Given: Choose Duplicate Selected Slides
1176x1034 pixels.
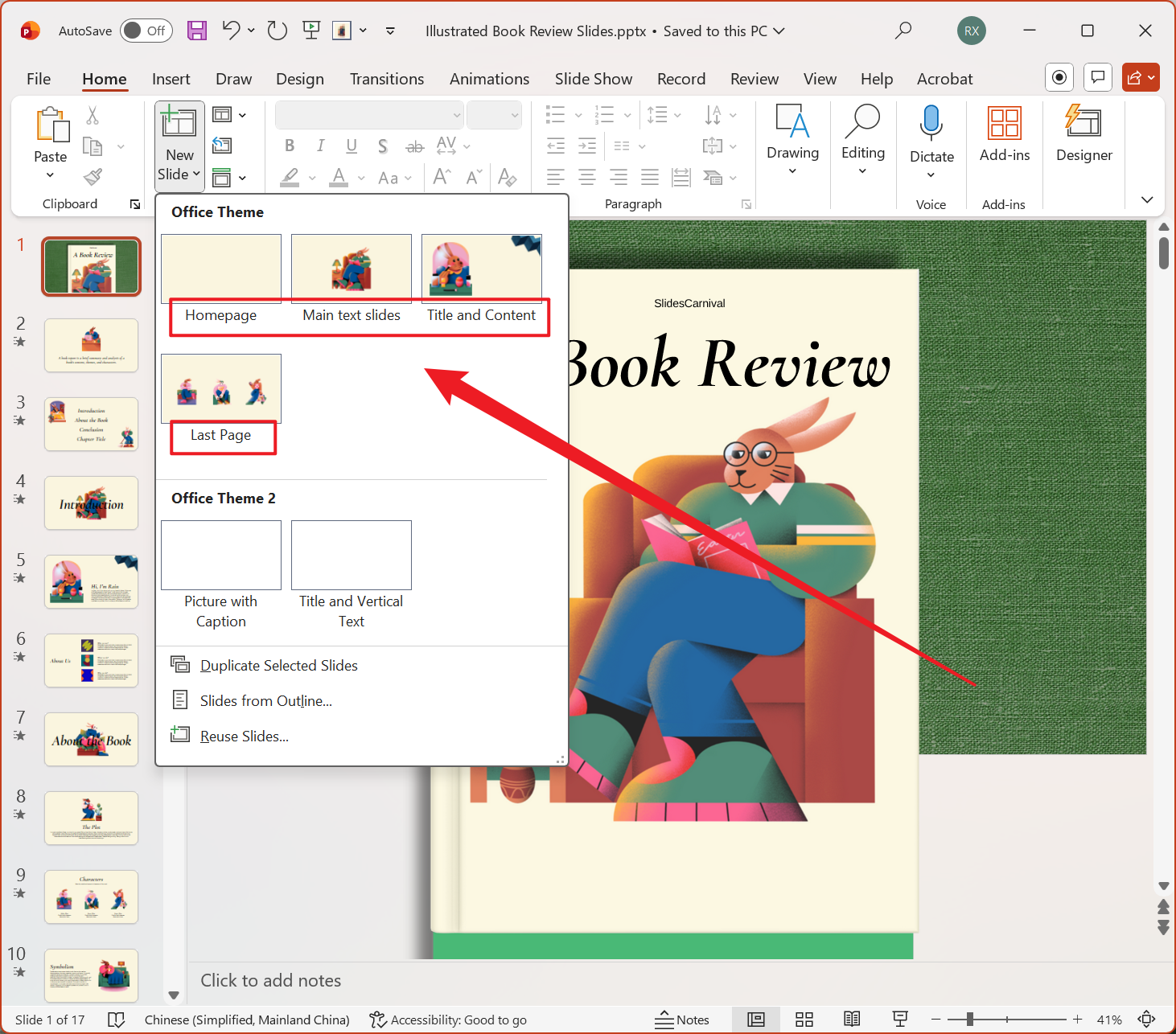Looking at the screenshot, I should click(278, 666).
